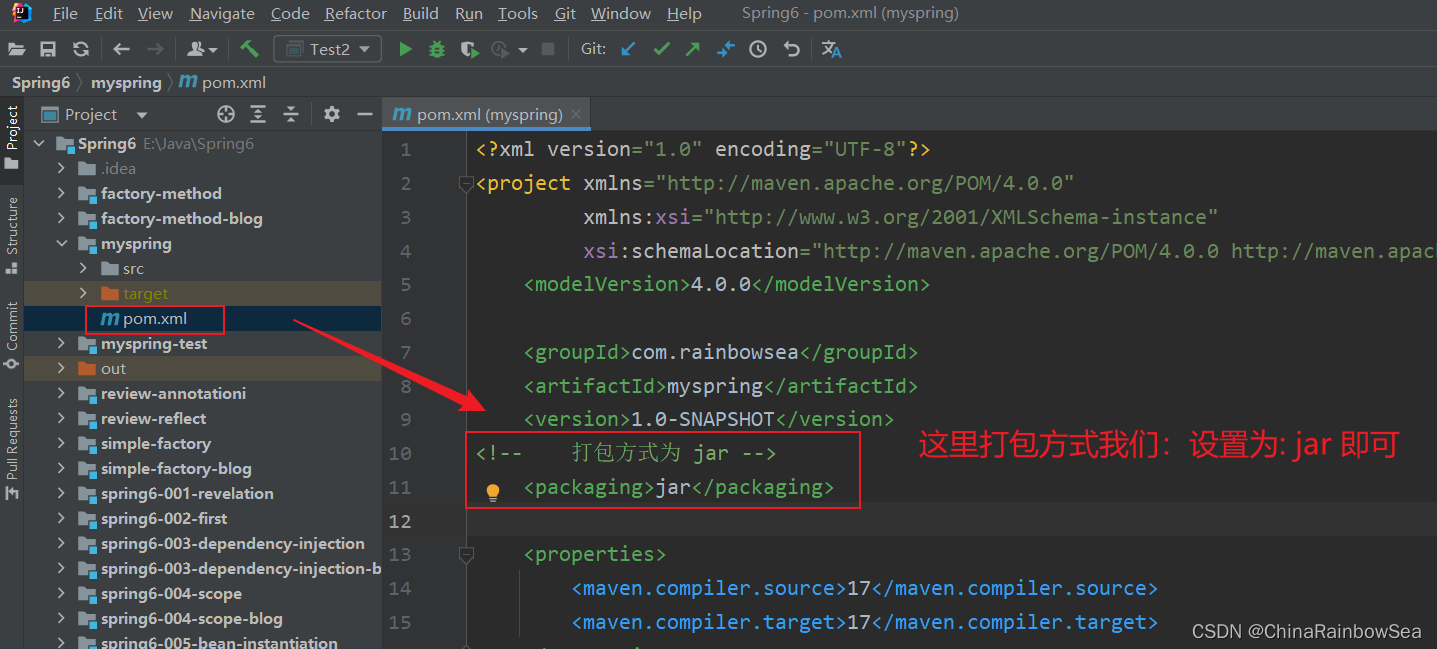Navigate forward with the right arrow
1437x649 pixels.
click(155, 49)
